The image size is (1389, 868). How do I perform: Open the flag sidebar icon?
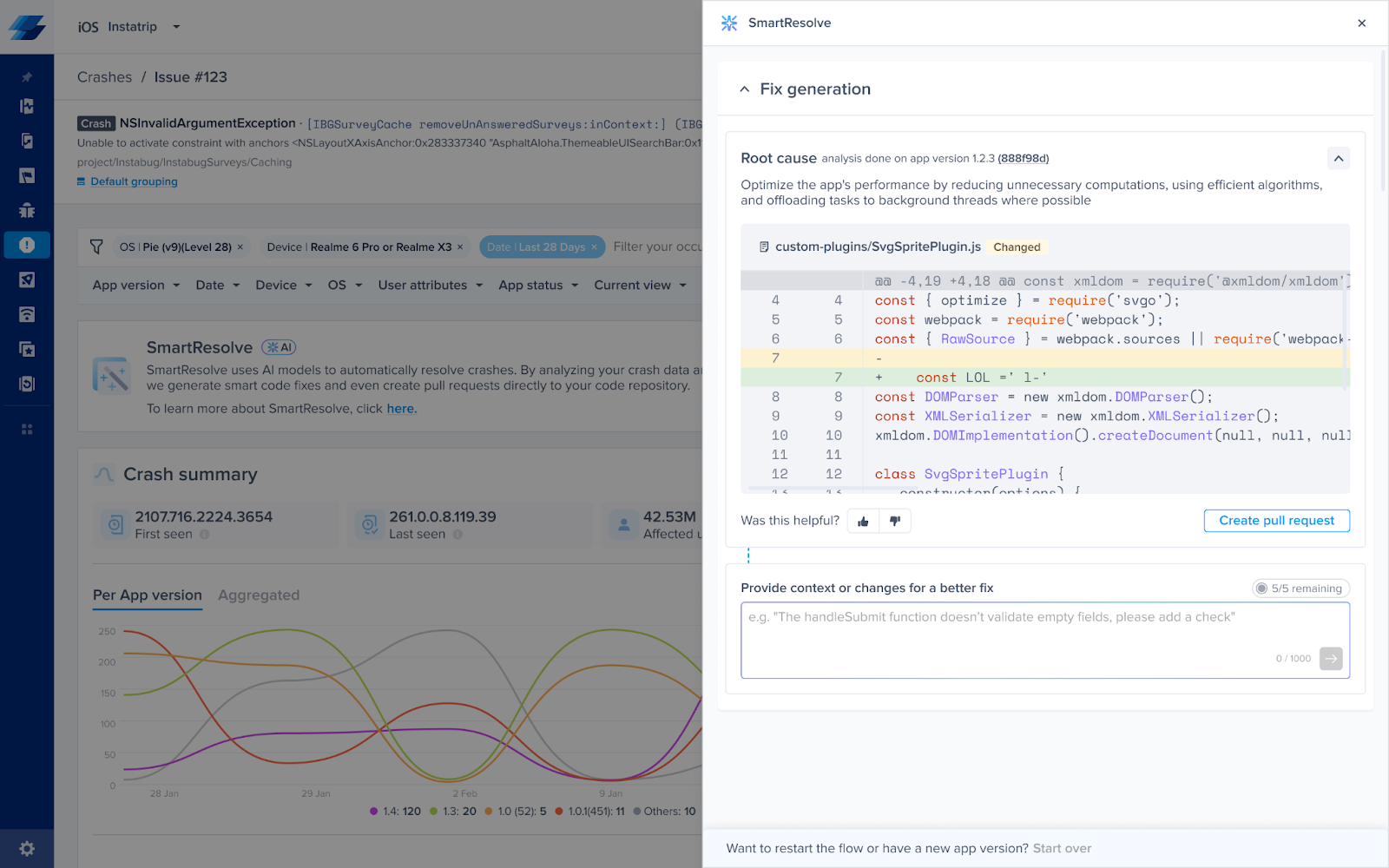27,175
